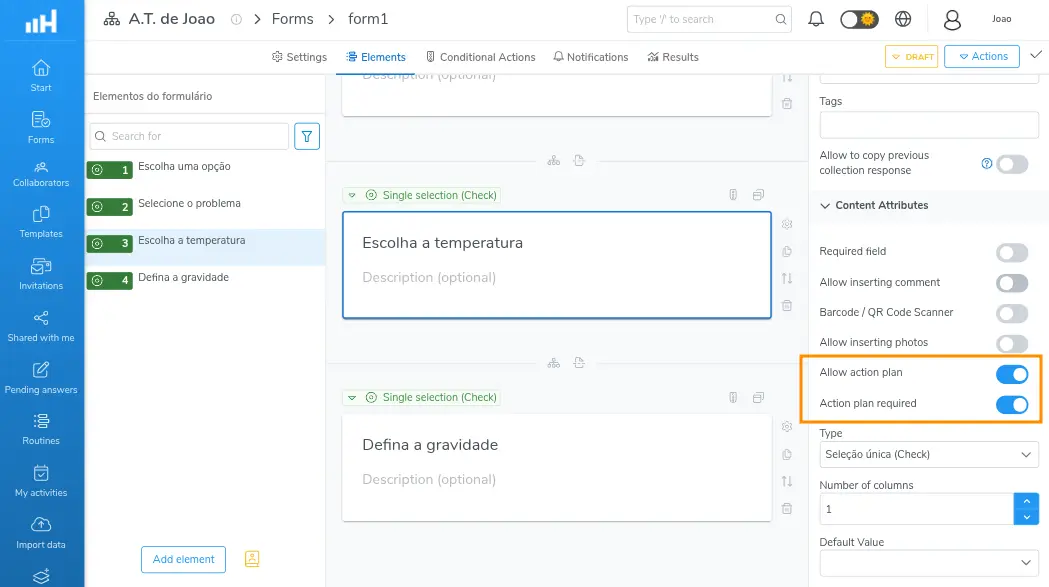Increase Number of columns value
The height and width of the screenshot is (587, 1049).
click(x=1026, y=501)
